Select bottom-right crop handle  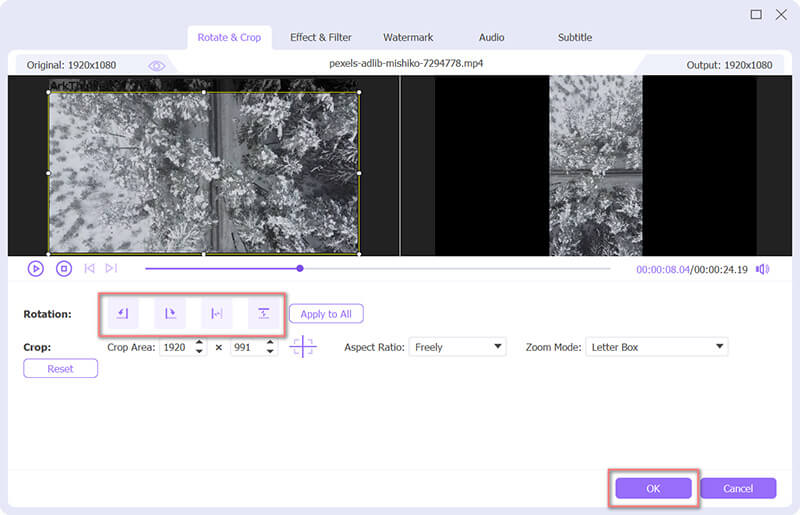pos(359,254)
